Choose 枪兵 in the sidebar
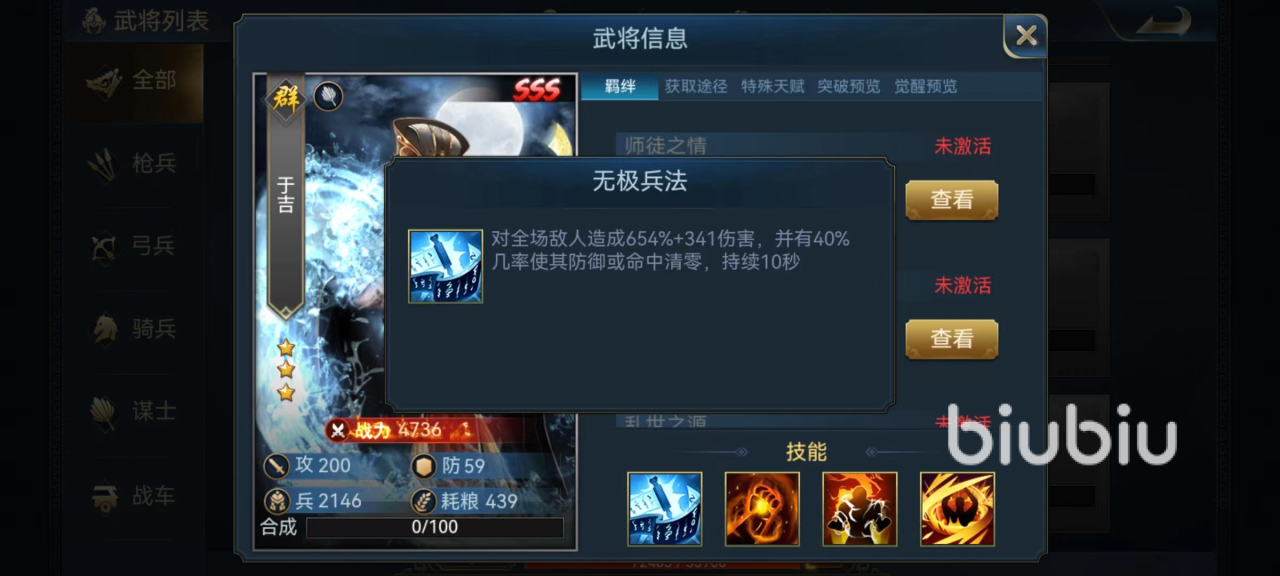 tap(134, 164)
